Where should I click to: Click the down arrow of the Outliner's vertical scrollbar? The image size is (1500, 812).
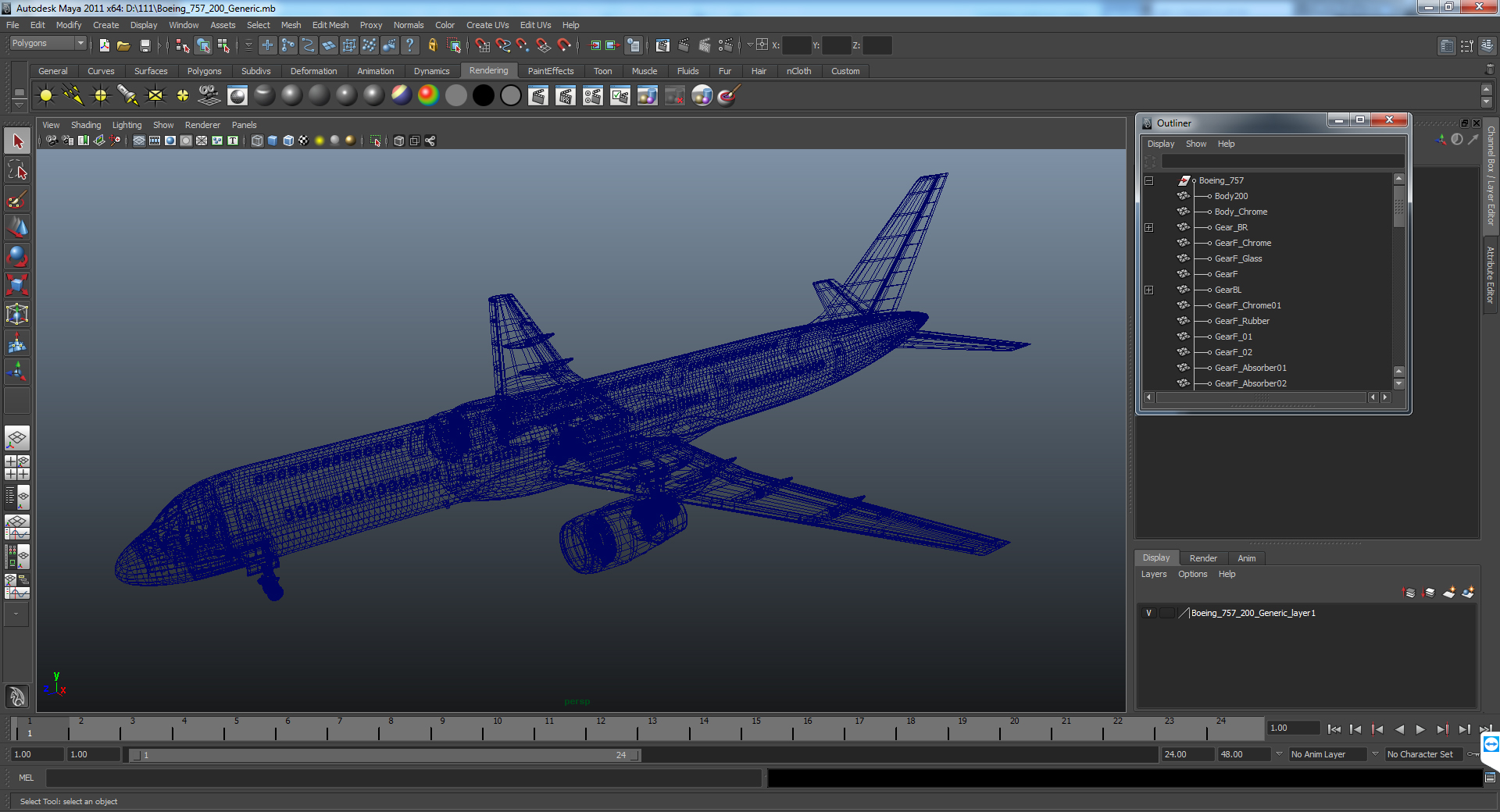click(x=1398, y=383)
